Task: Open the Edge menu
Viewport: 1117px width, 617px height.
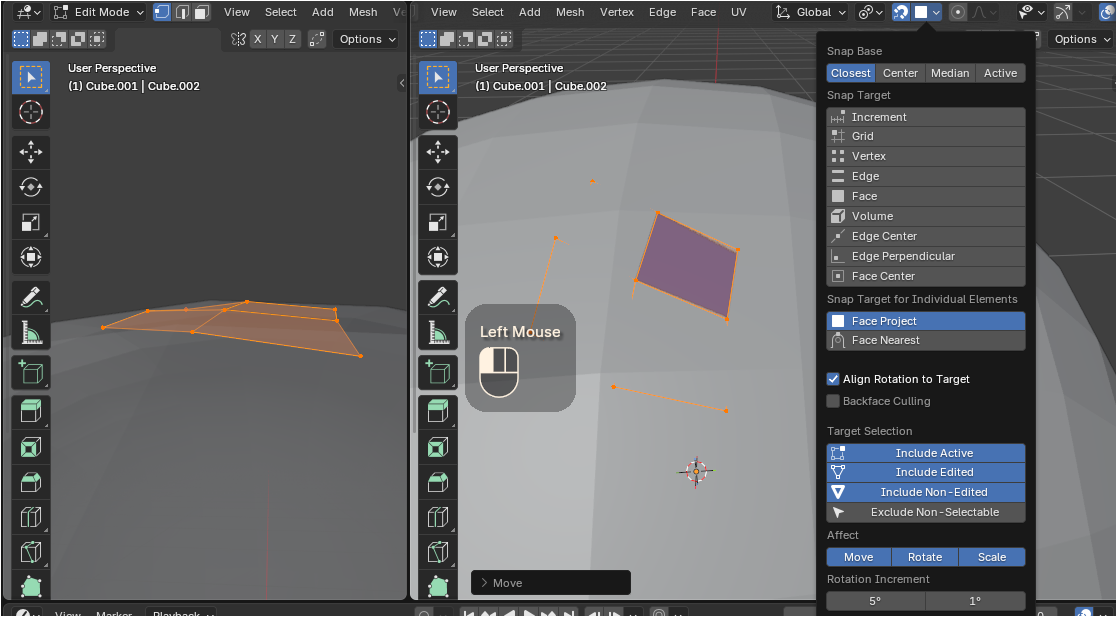Action: [x=663, y=12]
